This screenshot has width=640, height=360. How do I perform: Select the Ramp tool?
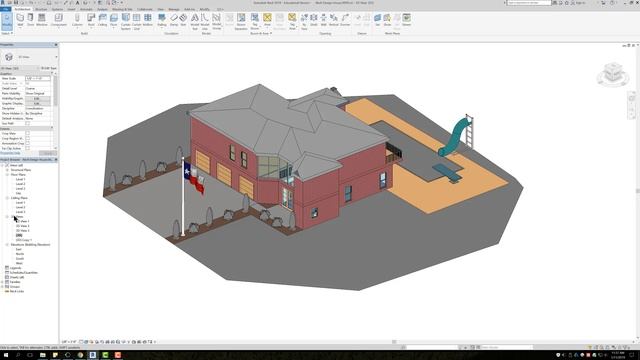click(x=174, y=20)
